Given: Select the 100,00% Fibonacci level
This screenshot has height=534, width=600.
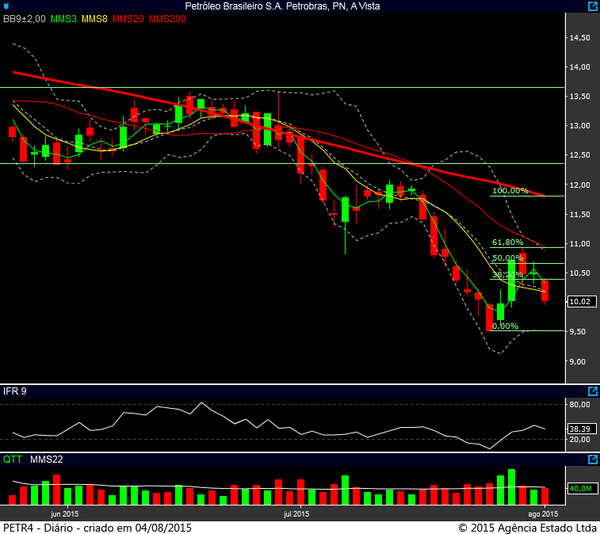Looking at the screenshot, I should point(509,190).
